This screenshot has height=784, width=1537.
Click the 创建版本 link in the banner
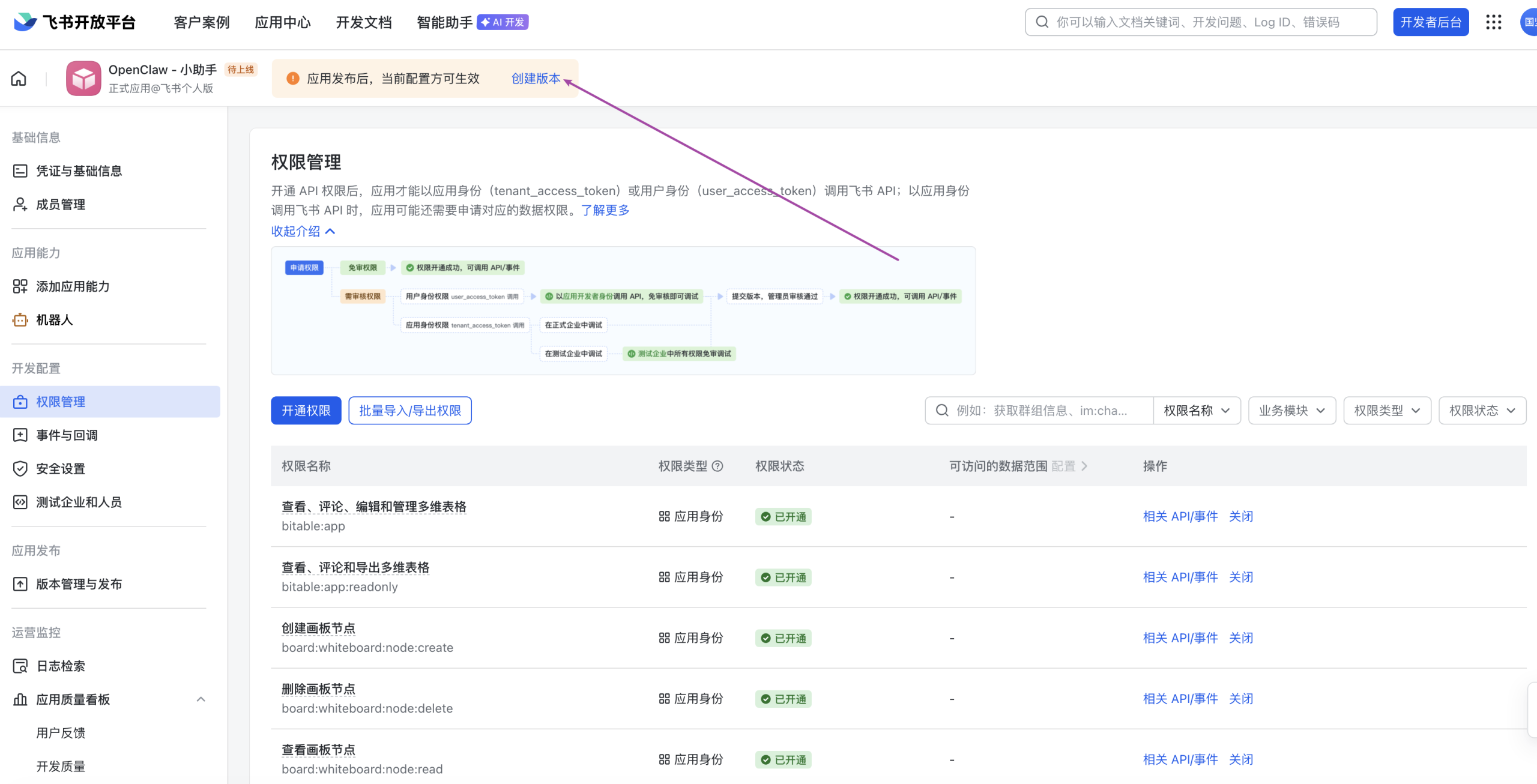click(x=536, y=78)
